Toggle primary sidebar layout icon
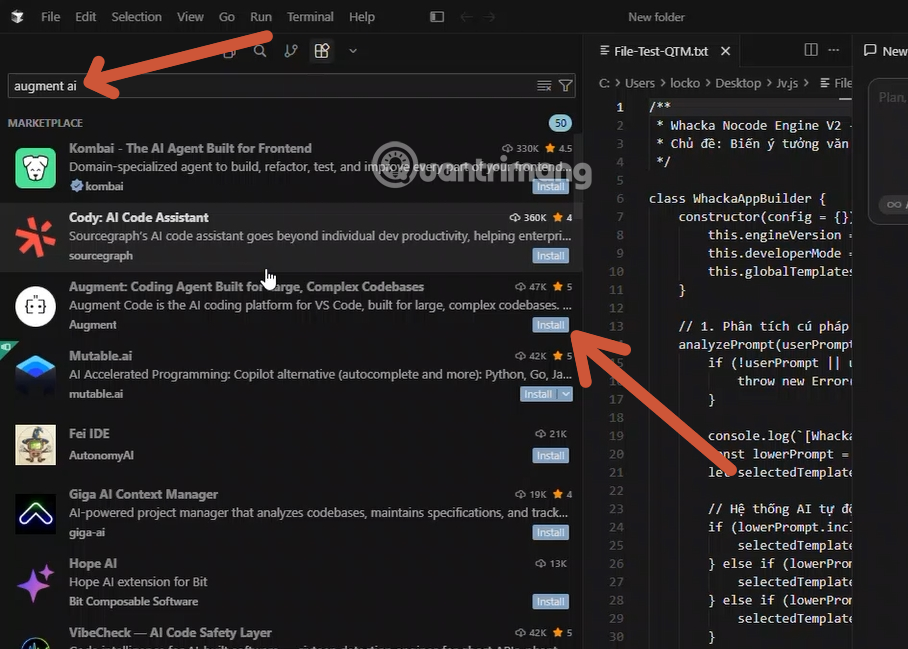This screenshot has height=649, width=908. click(x=437, y=17)
